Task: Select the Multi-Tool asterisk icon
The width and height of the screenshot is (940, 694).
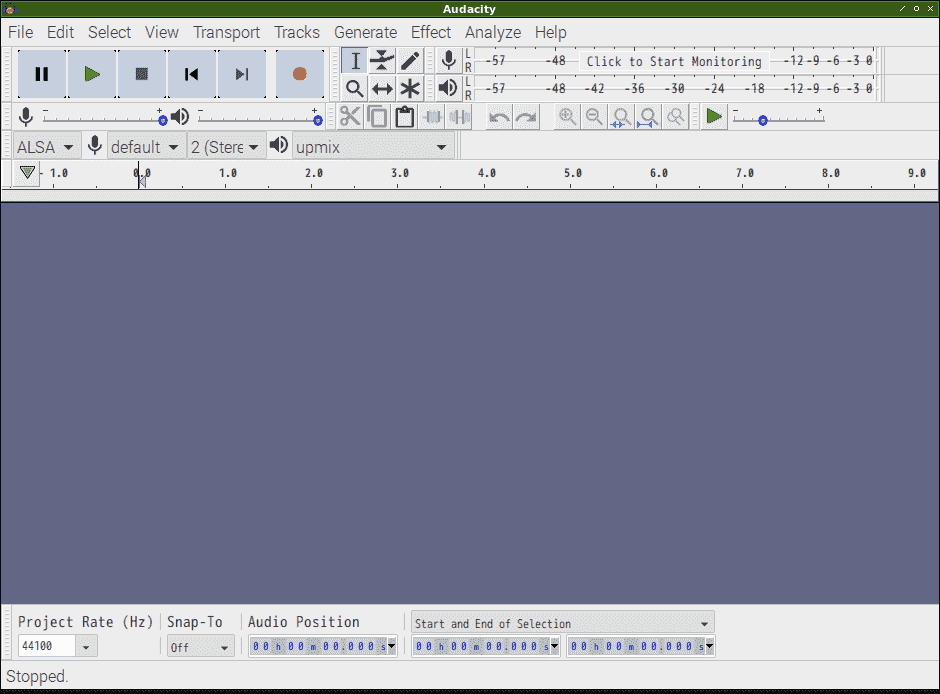Action: click(409, 89)
